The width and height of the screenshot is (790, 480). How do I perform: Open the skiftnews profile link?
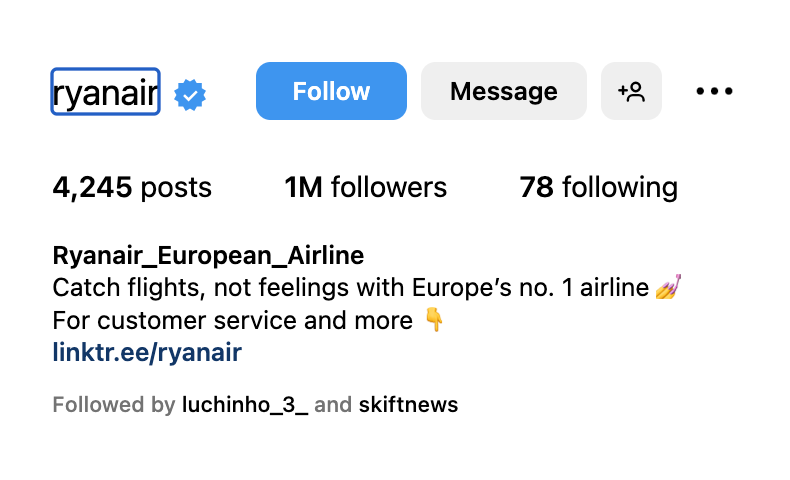point(408,405)
